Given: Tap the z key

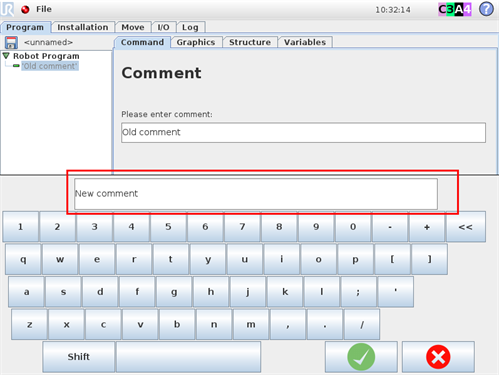Looking at the screenshot, I should [30, 324].
